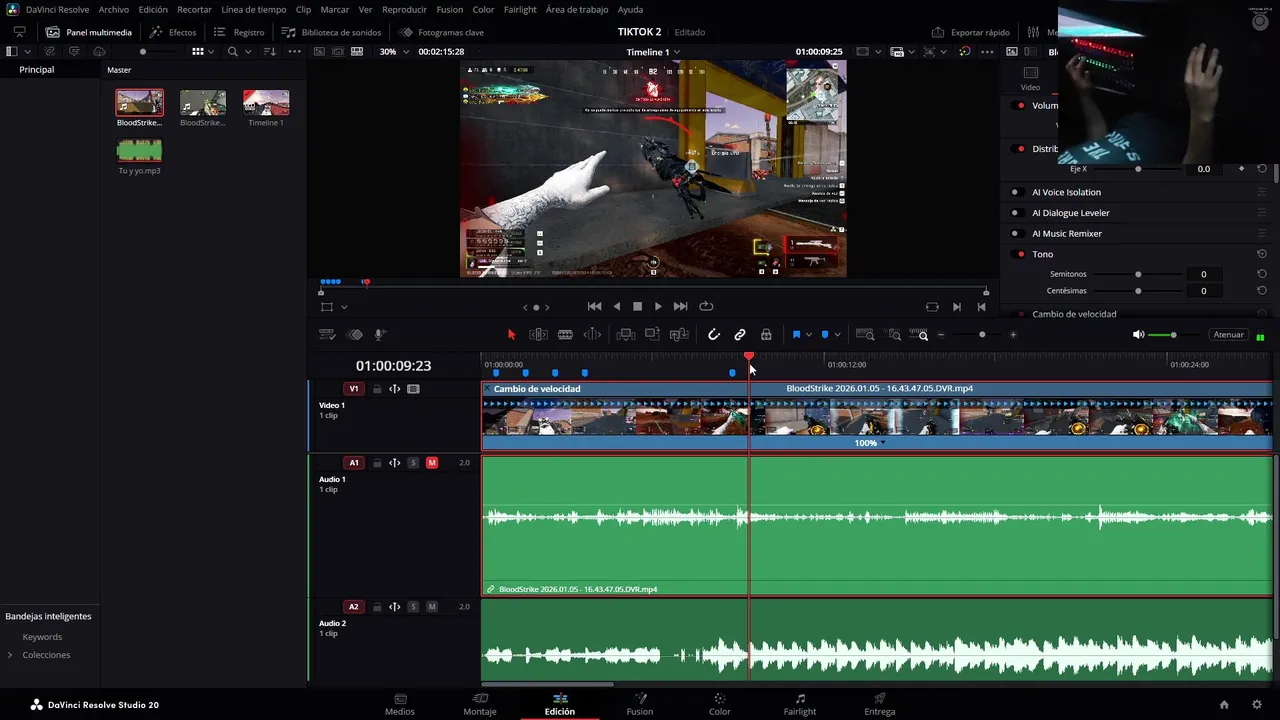The height and width of the screenshot is (720, 1280).
Task: Enable the AI Voice Isolation toggle
Action: pos(1019,192)
